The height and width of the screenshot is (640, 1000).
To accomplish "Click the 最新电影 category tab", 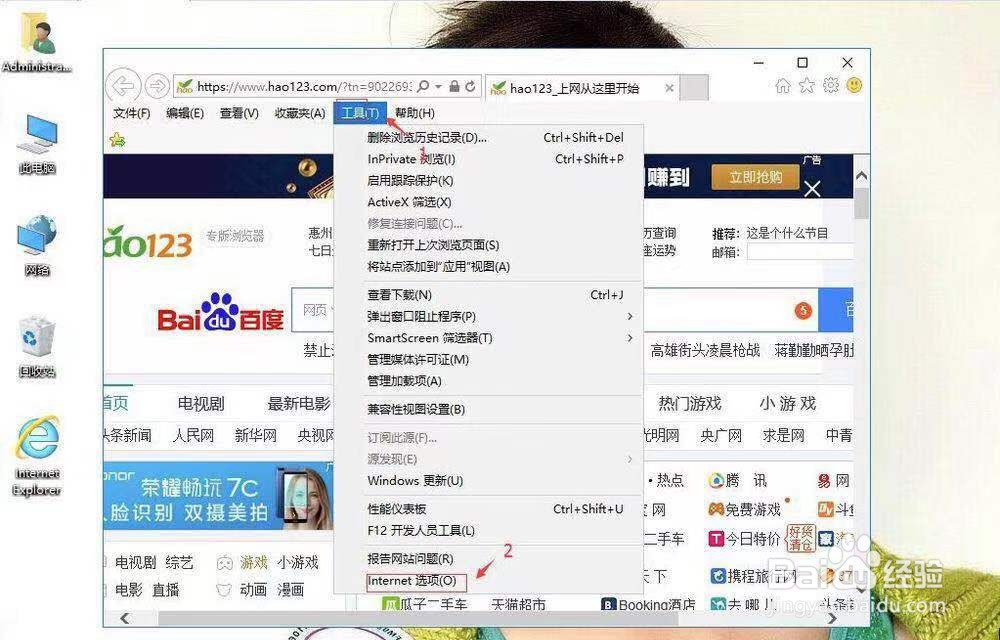I will pyautogui.click(x=298, y=404).
